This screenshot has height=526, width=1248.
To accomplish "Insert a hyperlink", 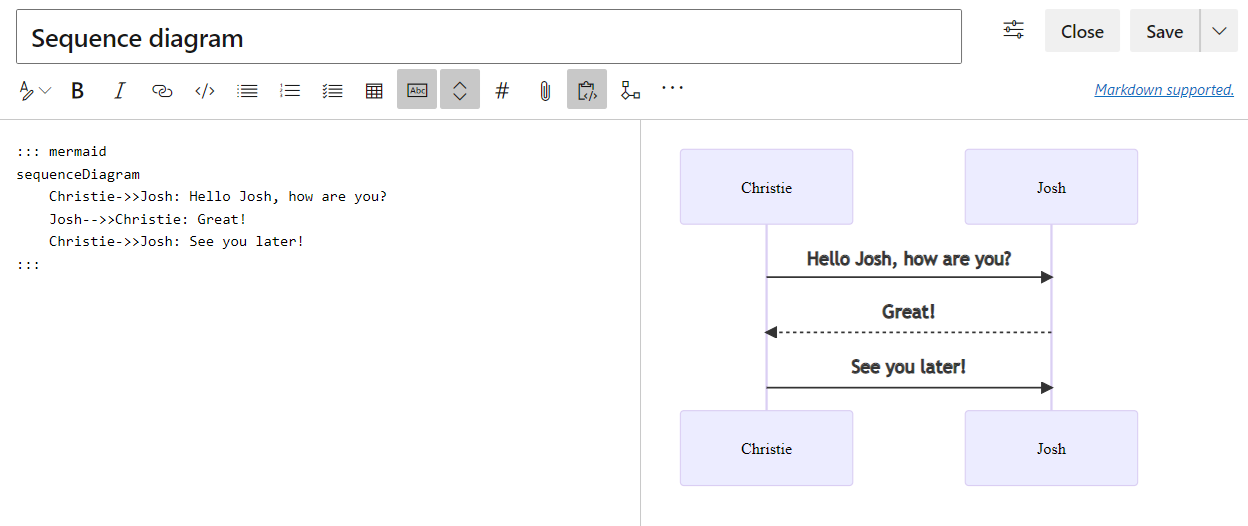I will coord(162,90).
